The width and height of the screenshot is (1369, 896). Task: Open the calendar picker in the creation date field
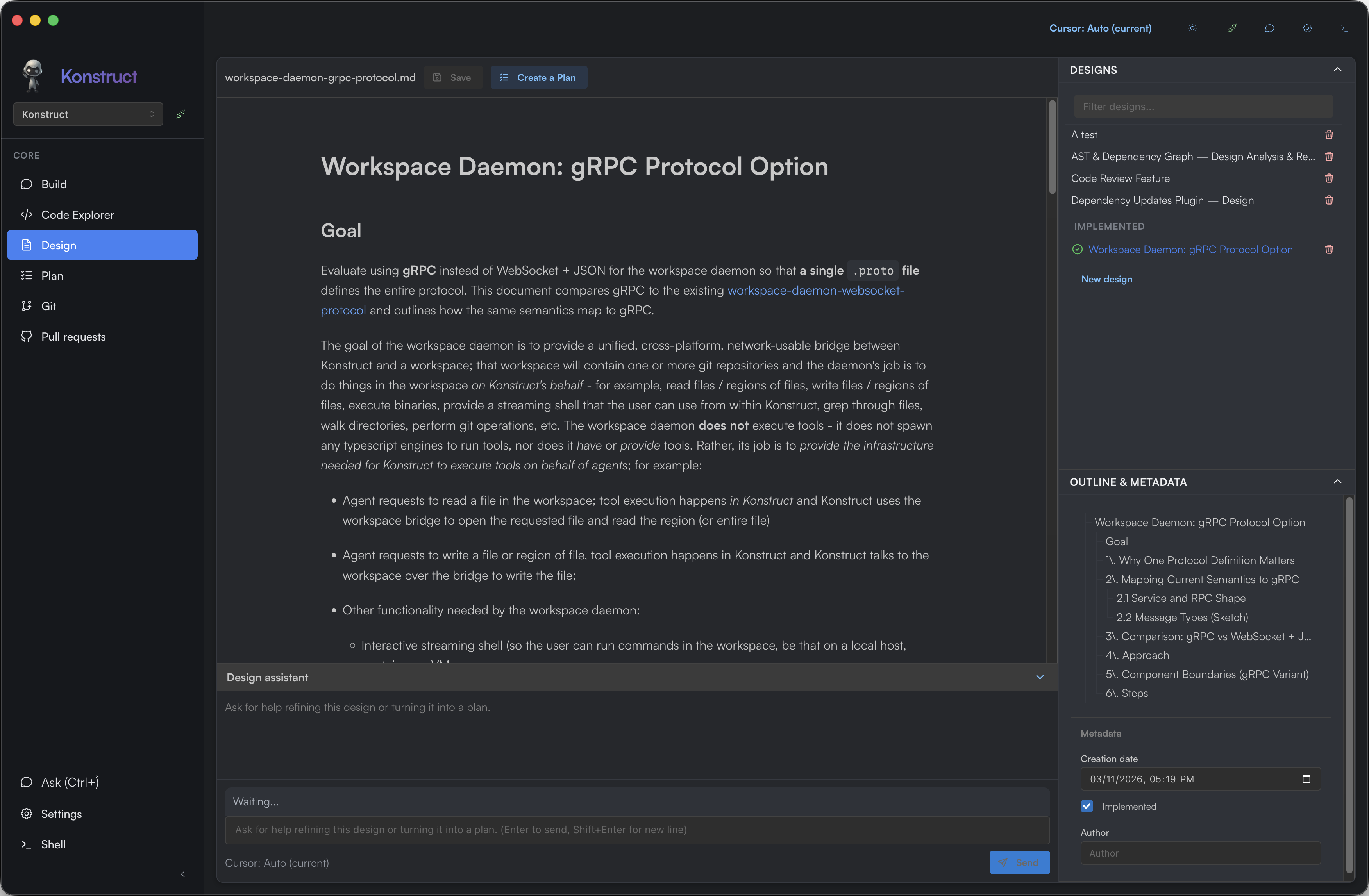coord(1306,779)
